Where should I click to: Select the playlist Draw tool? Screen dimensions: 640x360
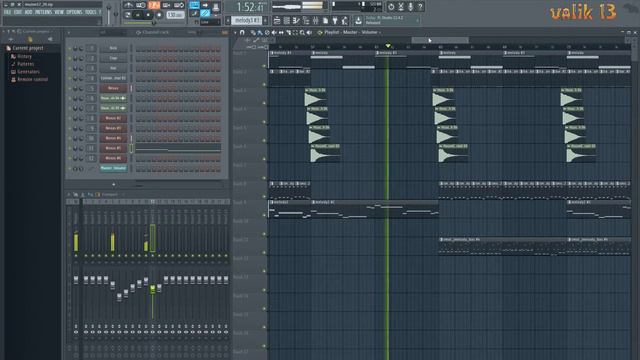(x=253, y=32)
